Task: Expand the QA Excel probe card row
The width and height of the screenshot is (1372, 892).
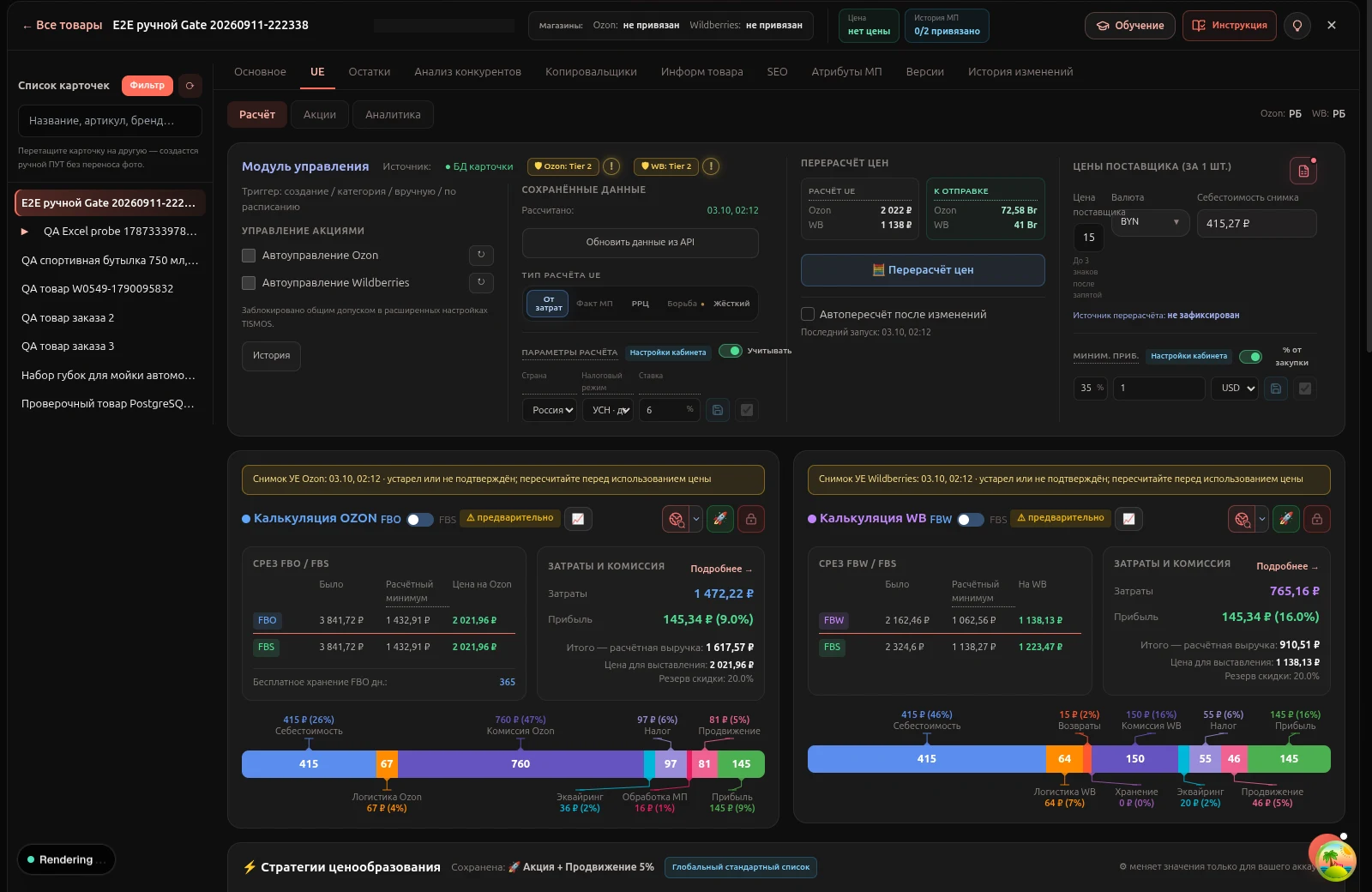Action: [x=25, y=232]
